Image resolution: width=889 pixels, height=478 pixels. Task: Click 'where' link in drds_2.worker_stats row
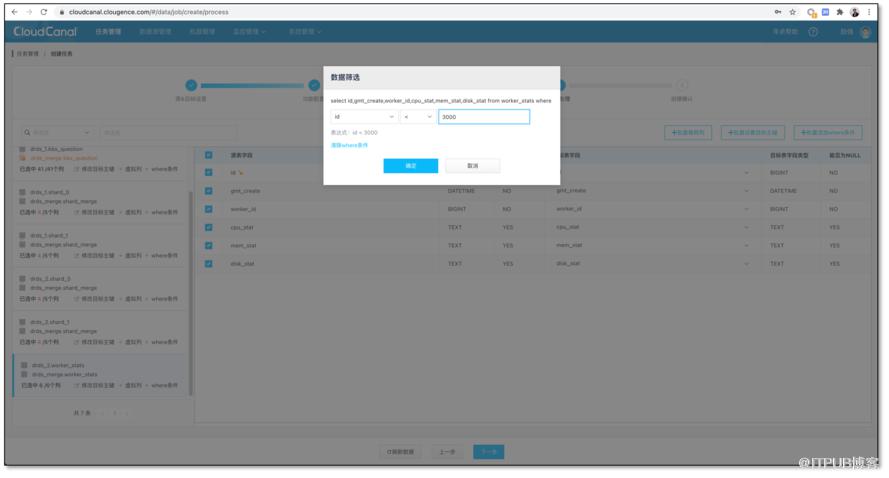pyautogui.click(x=164, y=386)
